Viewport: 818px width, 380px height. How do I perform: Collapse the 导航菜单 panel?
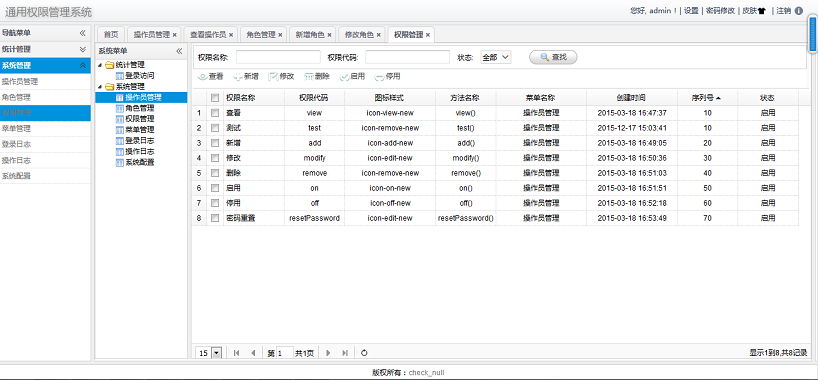coord(82,33)
